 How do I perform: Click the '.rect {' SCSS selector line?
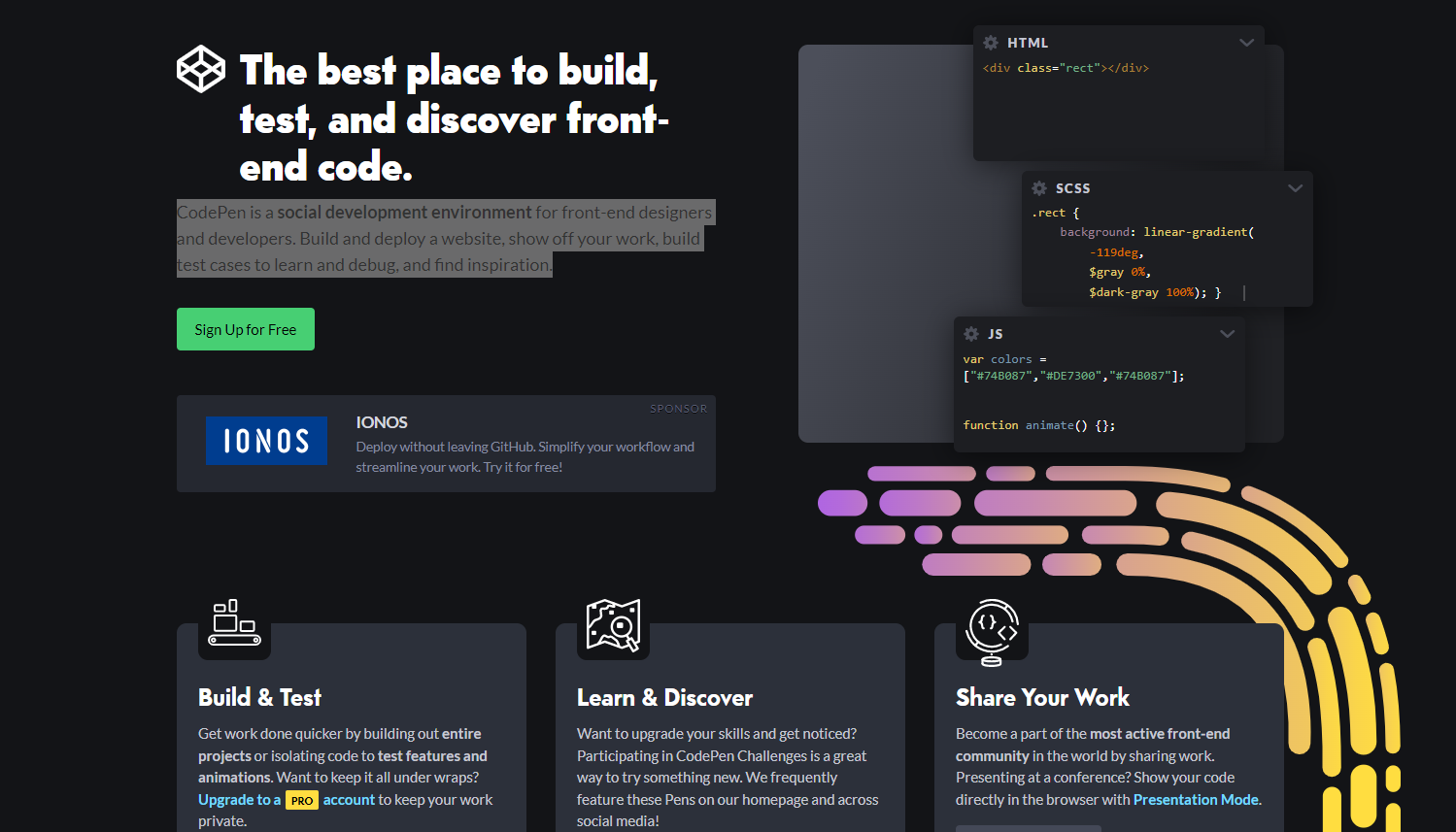1056,213
